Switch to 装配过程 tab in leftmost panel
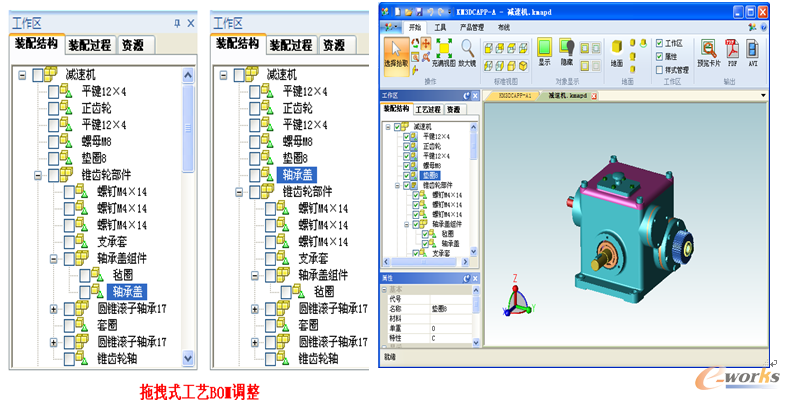 coord(91,45)
